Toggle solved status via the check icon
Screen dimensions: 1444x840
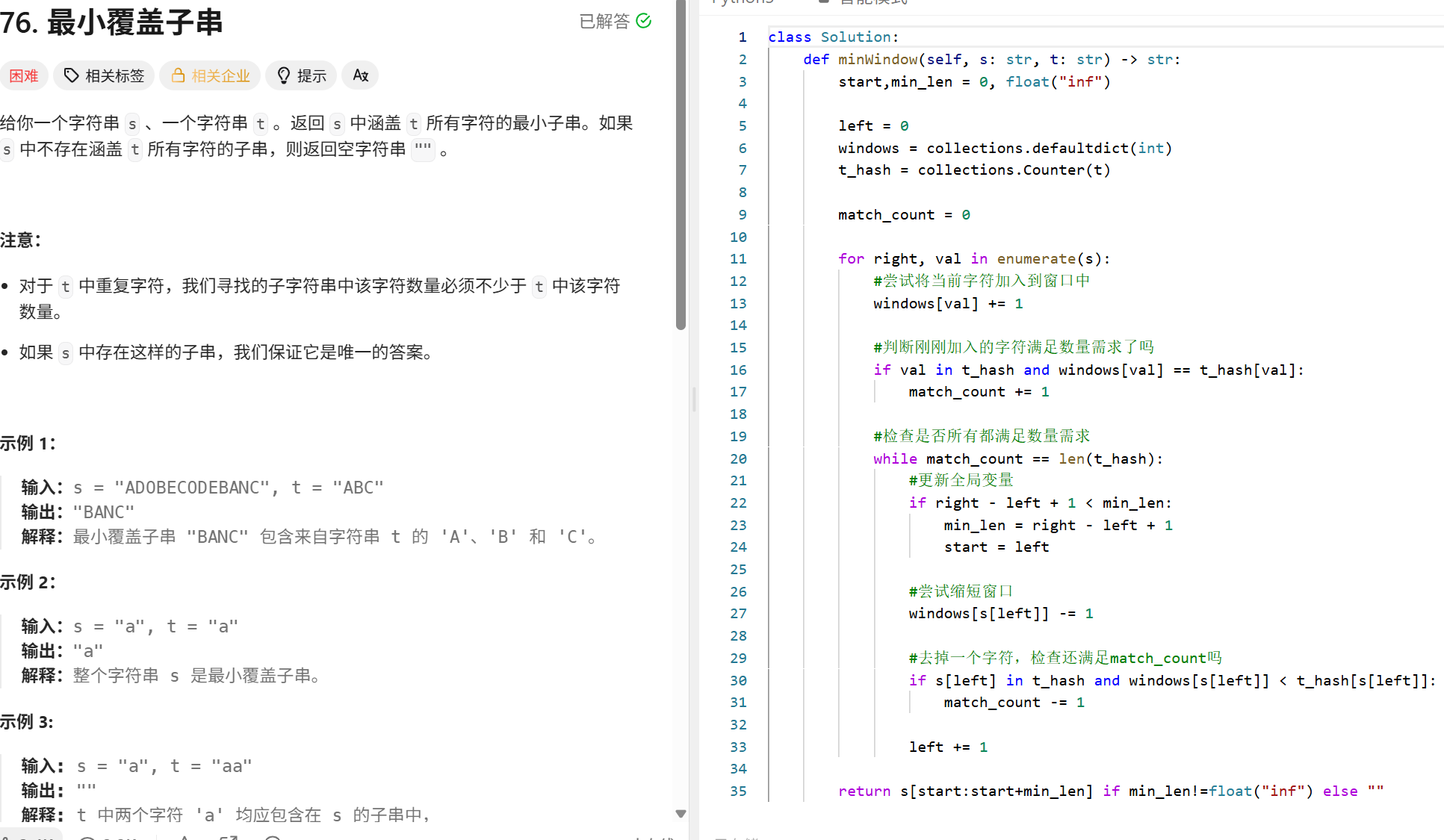pos(642,21)
